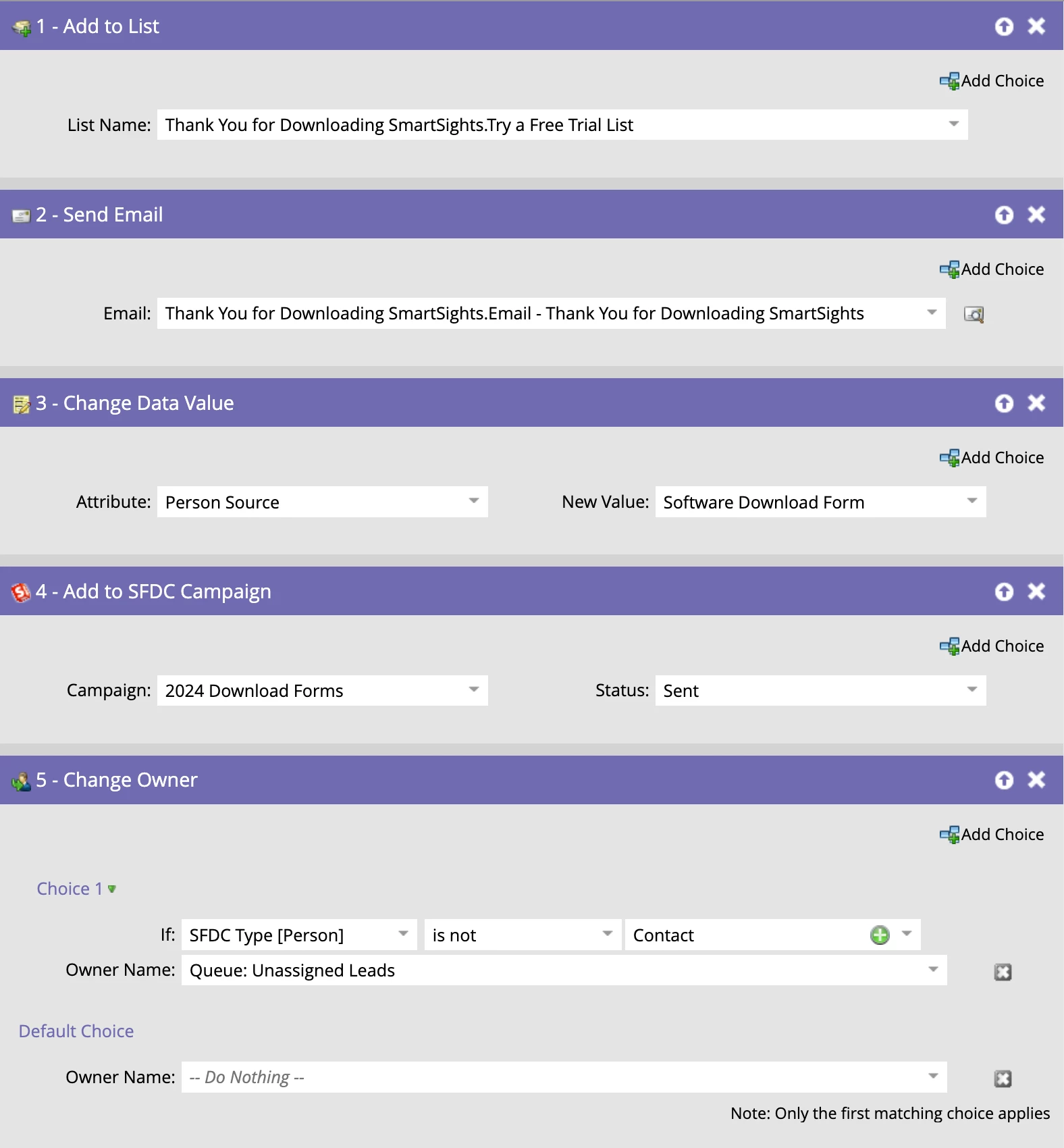Click the '2 - Send Email' header title
The height and width of the screenshot is (1148, 1064).
tap(99, 215)
